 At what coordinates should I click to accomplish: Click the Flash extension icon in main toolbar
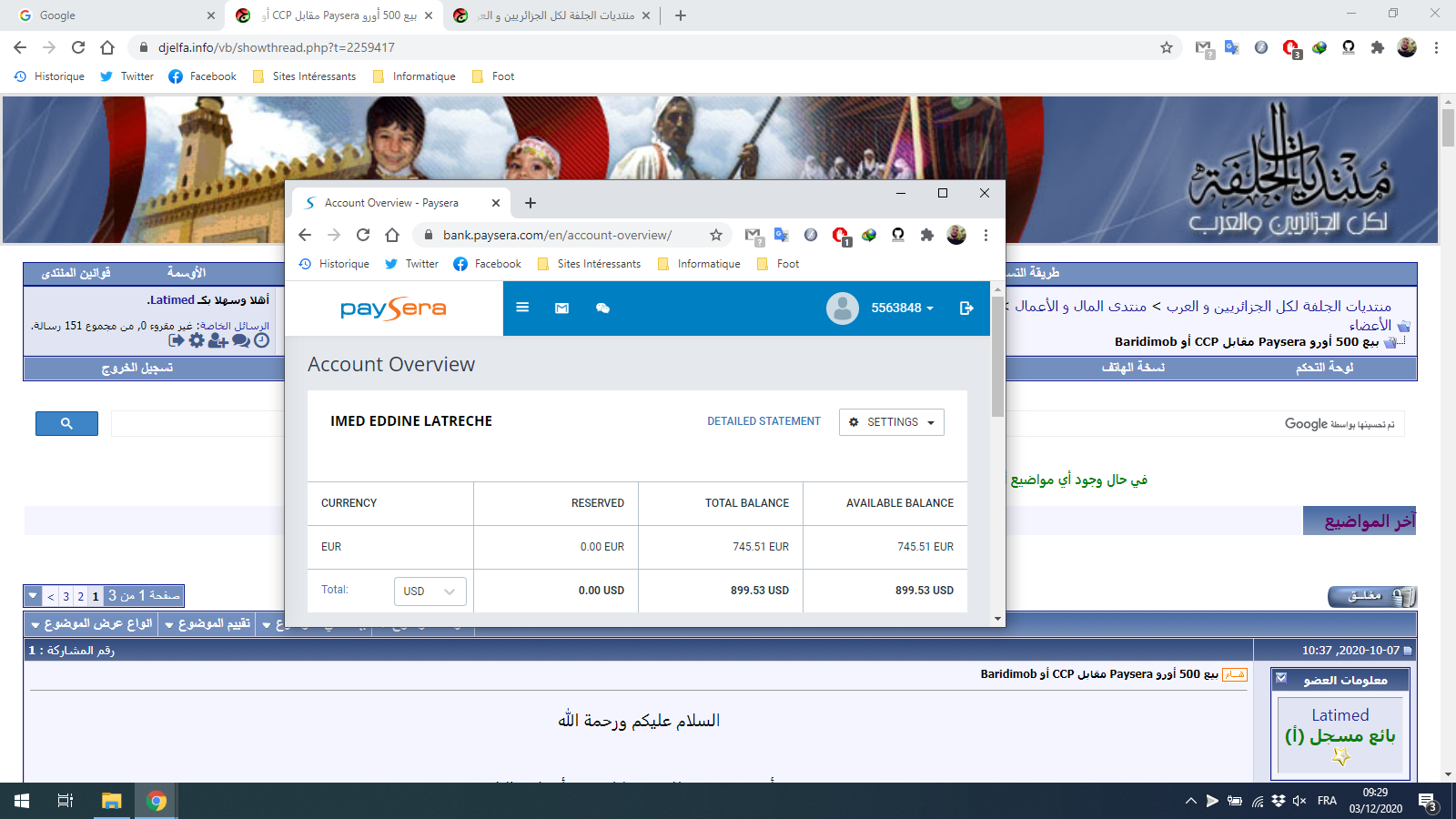click(1261, 47)
